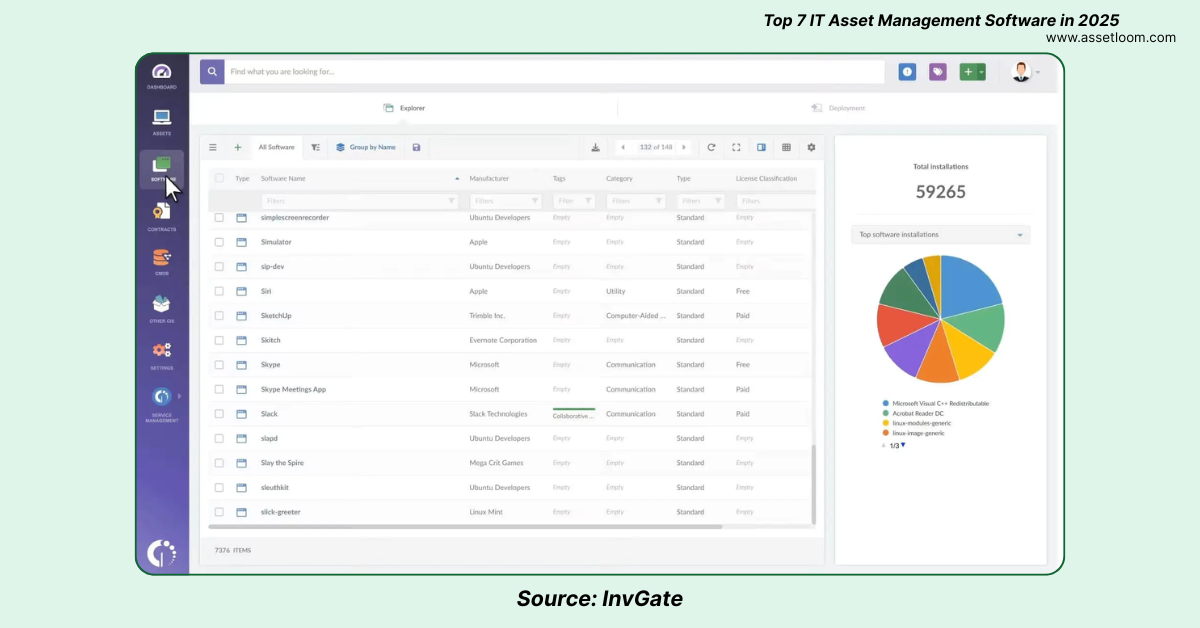Viewport: 1200px width, 628px height.
Task: Switch to the Deployment tab
Action: 838,108
